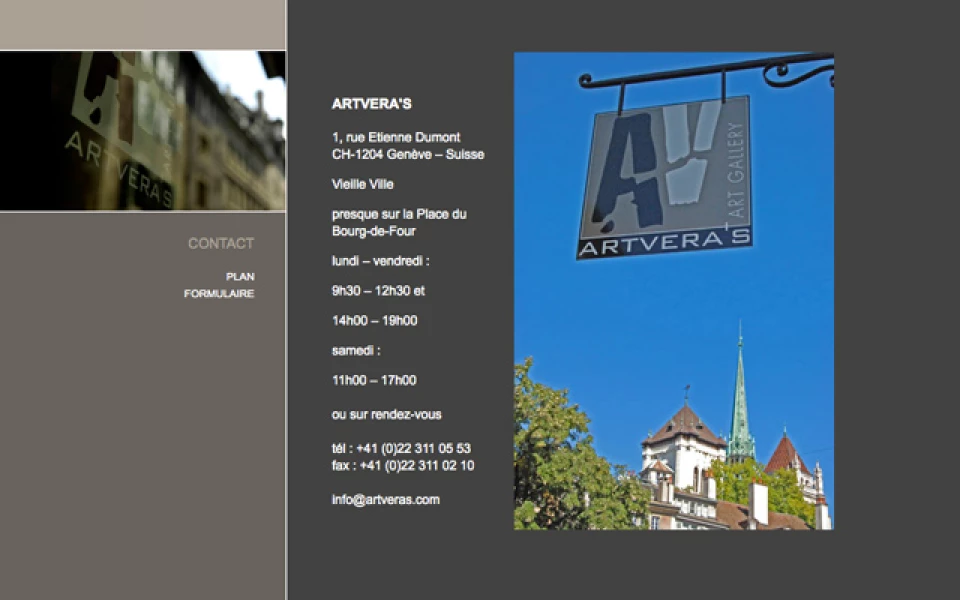Click the '11h00 – 17h00' Saturday hours
The image size is (960, 600).
pos(374,380)
